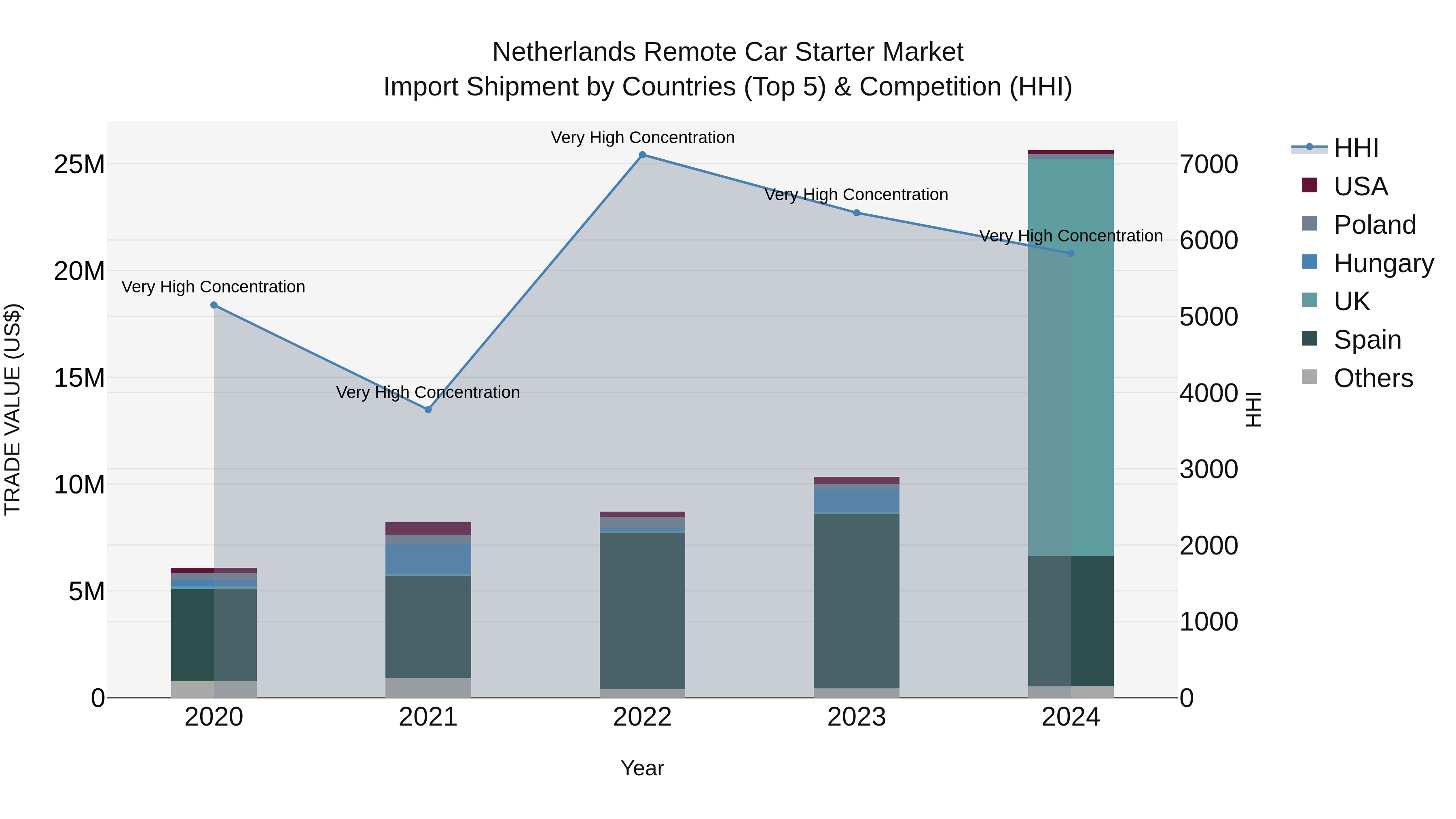Image resolution: width=1456 pixels, height=819 pixels.
Task: Select the 2021 HHI data point
Action: click(x=428, y=410)
